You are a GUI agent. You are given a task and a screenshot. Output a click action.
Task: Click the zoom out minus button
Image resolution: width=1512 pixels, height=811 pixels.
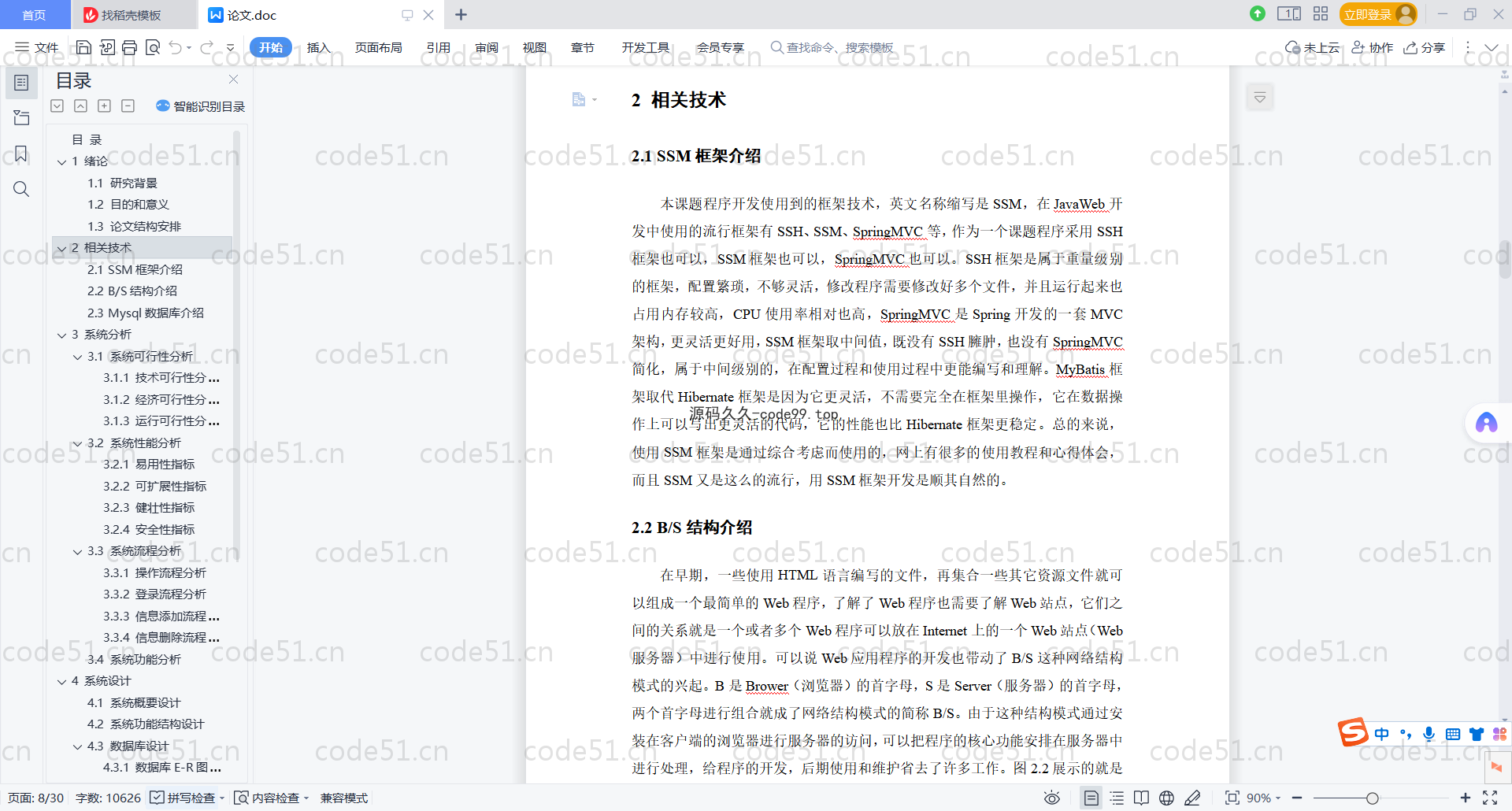(1297, 798)
